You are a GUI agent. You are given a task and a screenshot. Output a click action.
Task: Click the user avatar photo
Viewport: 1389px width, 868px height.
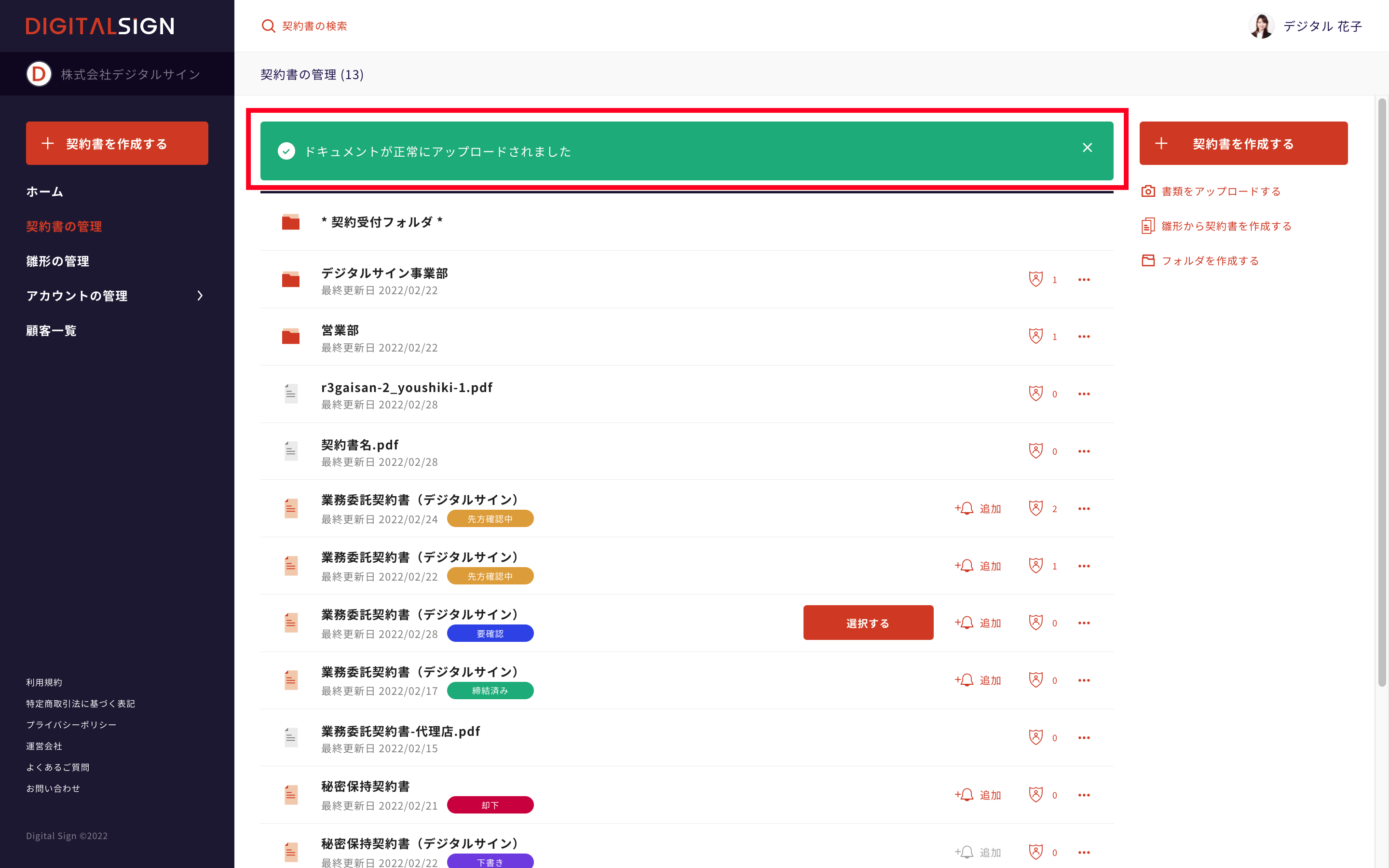(1261, 26)
